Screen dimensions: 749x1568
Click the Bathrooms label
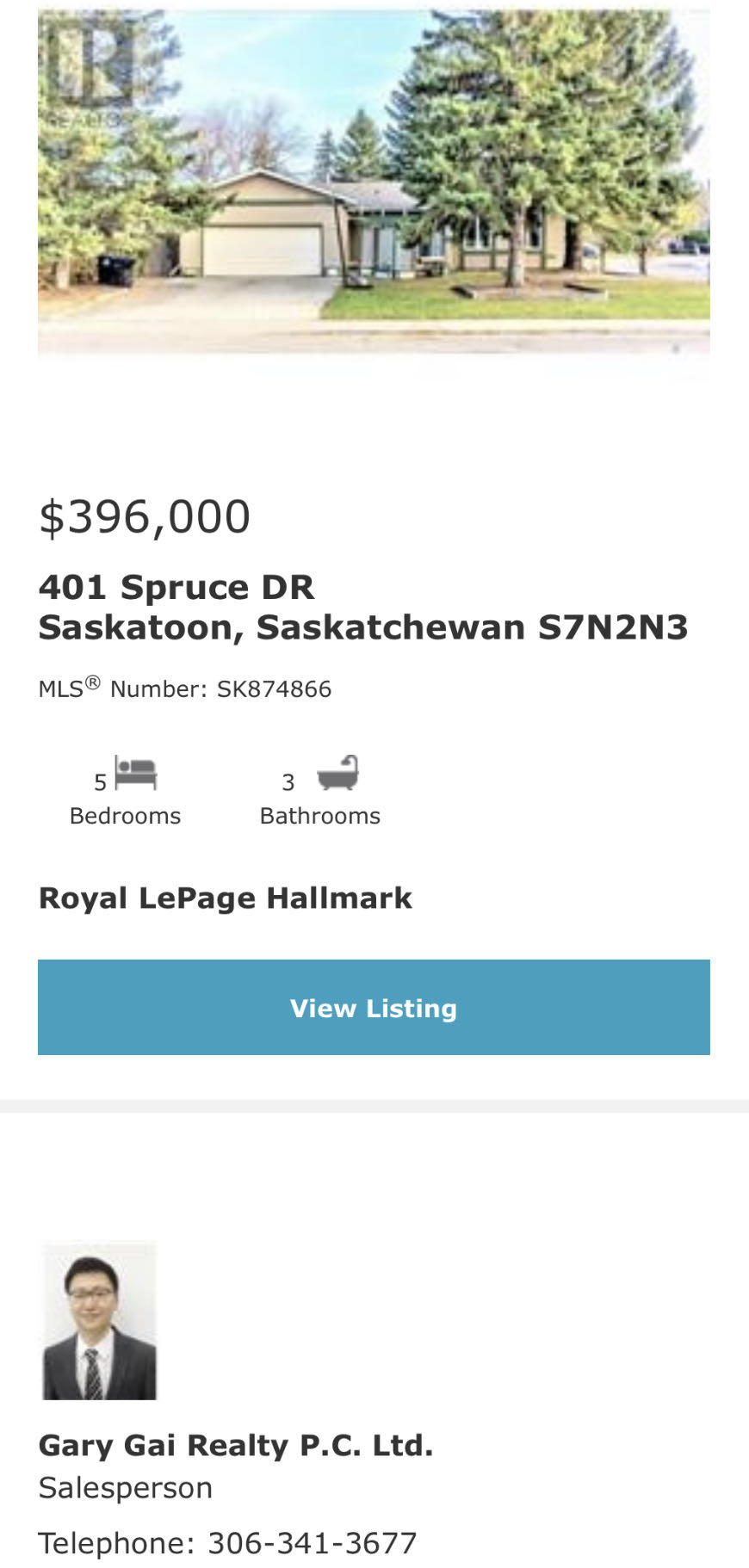[320, 816]
